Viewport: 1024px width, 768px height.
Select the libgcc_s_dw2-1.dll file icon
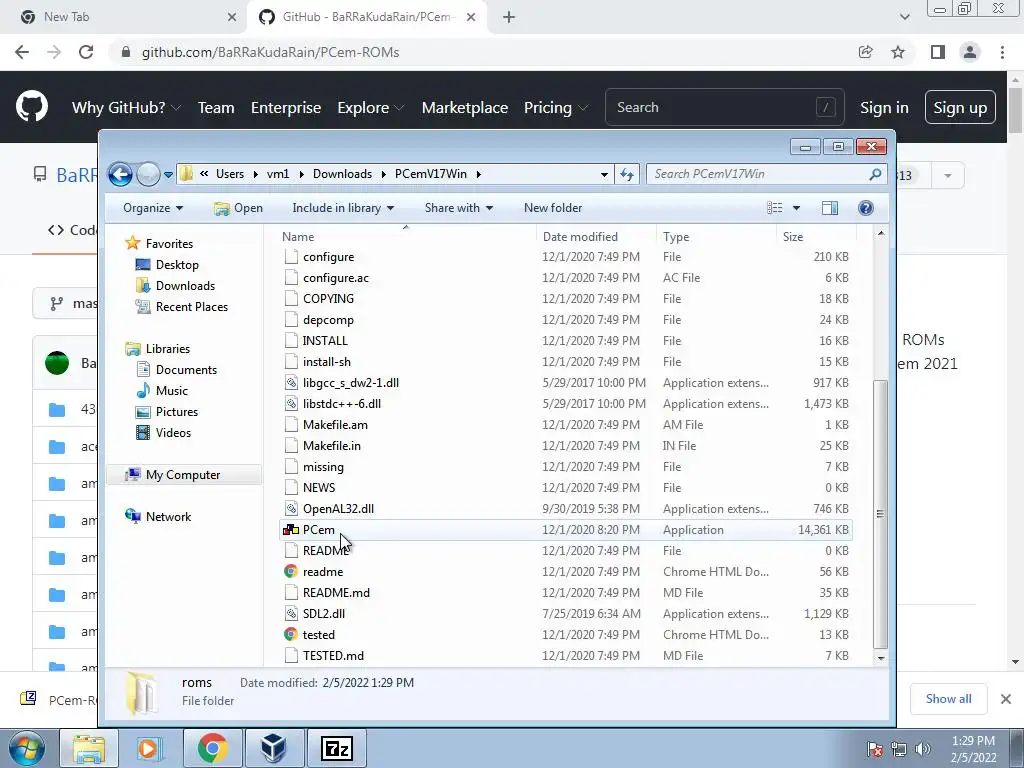tap(291, 383)
